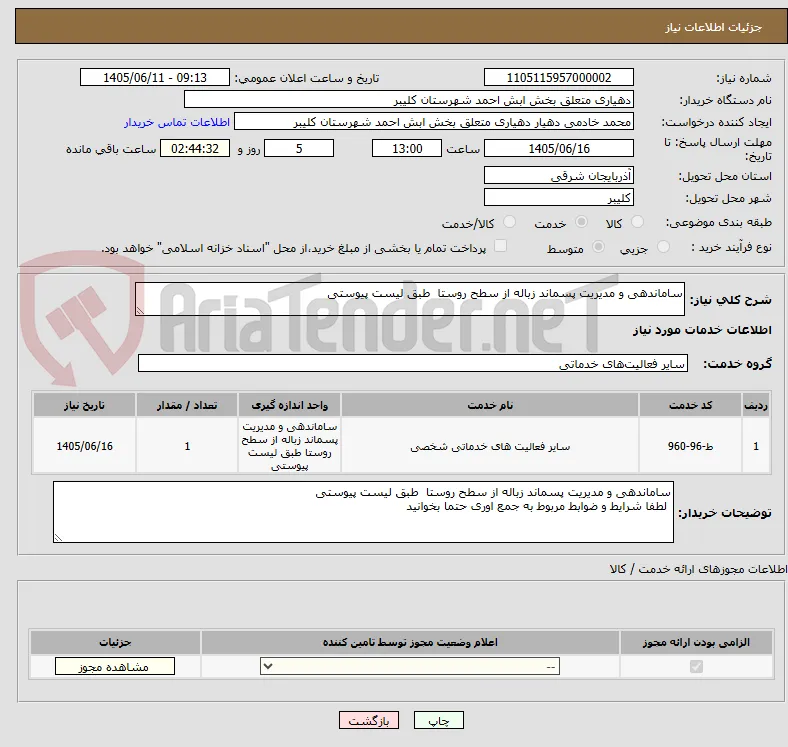This screenshot has width=788, height=747.
Task: Click the کد خدمت column header
Action: (691, 405)
